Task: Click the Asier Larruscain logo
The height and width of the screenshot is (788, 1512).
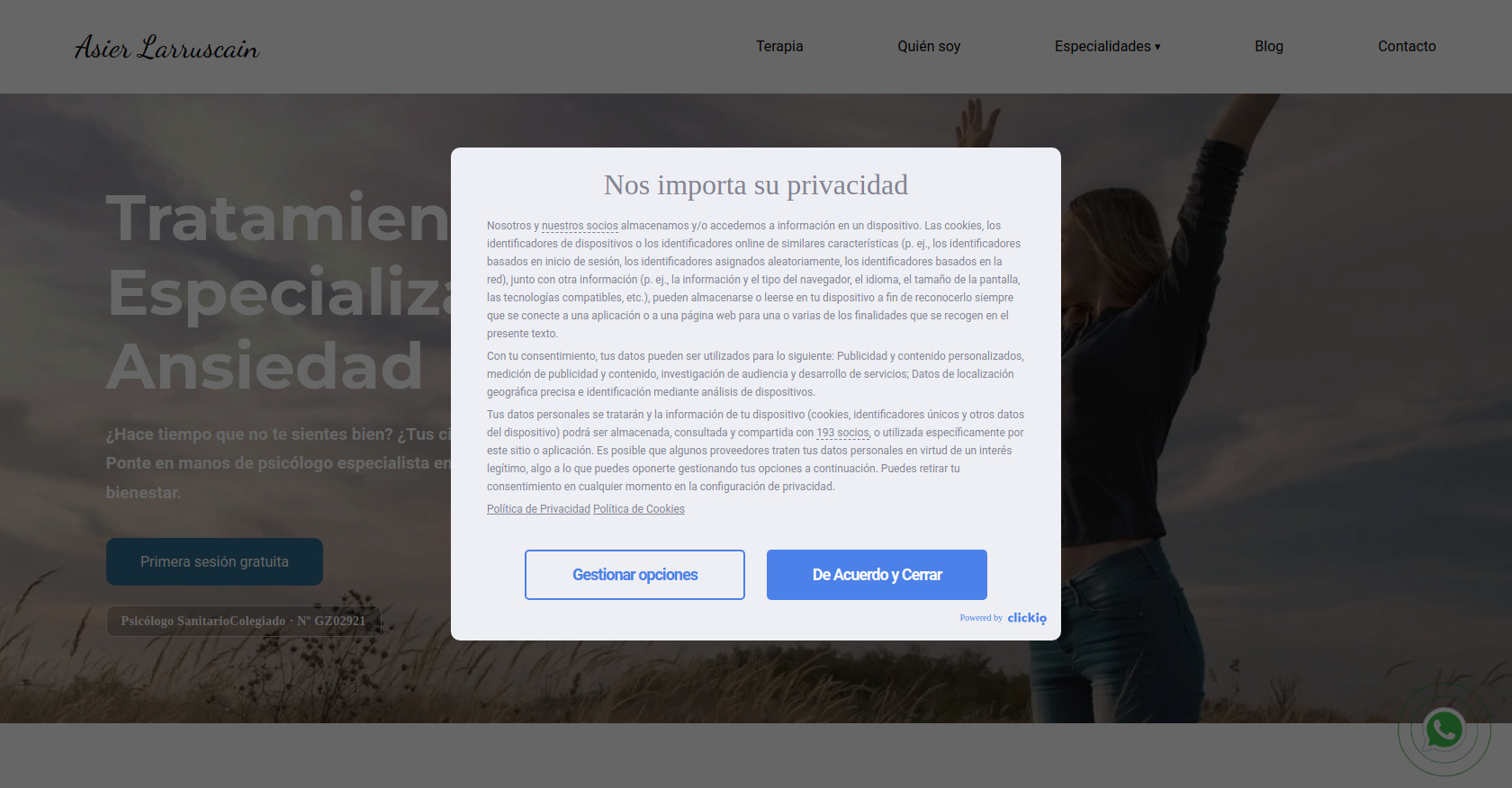Action: (x=166, y=47)
